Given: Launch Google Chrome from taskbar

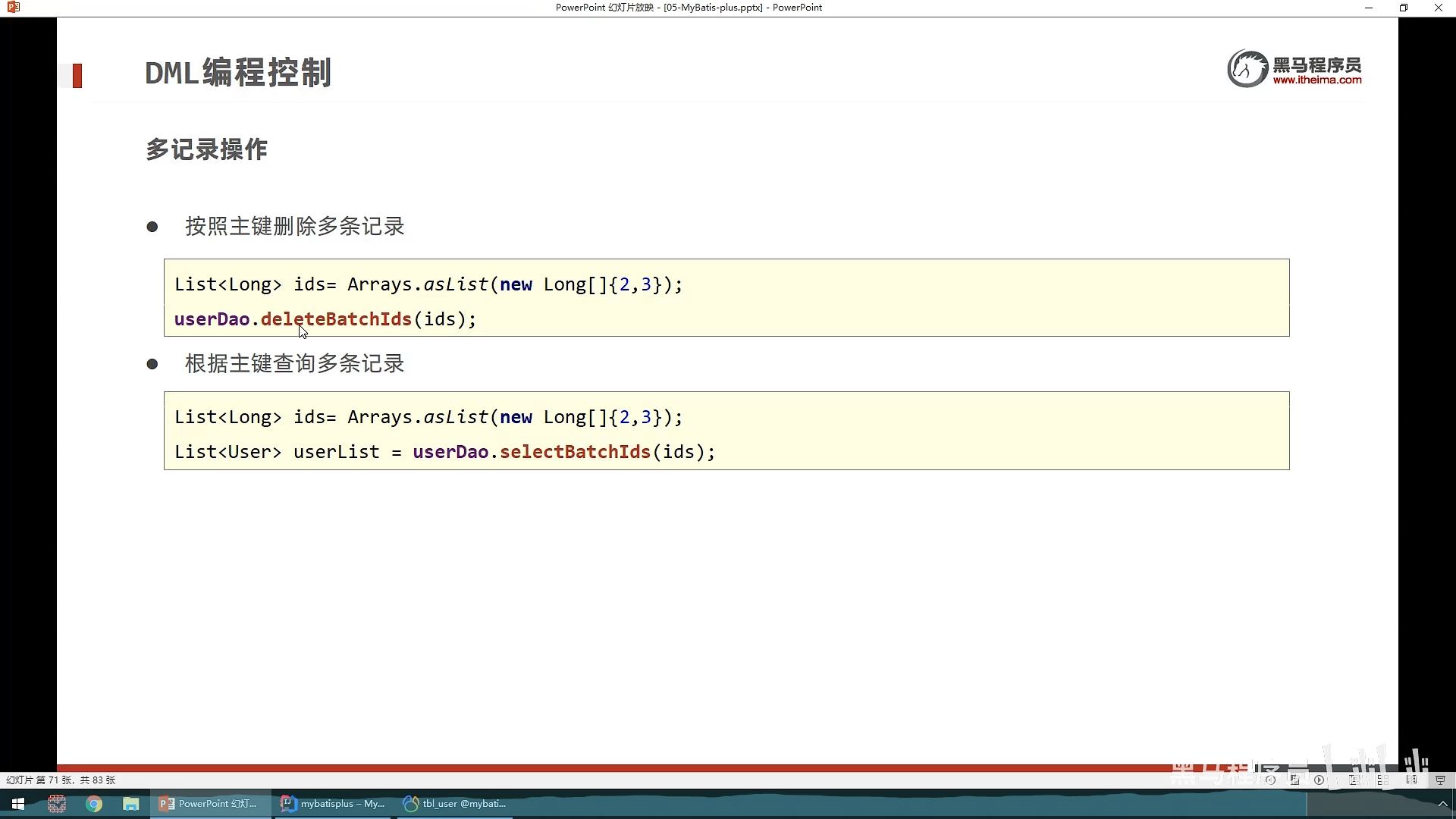Looking at the screenshot, I should [94, 804].
